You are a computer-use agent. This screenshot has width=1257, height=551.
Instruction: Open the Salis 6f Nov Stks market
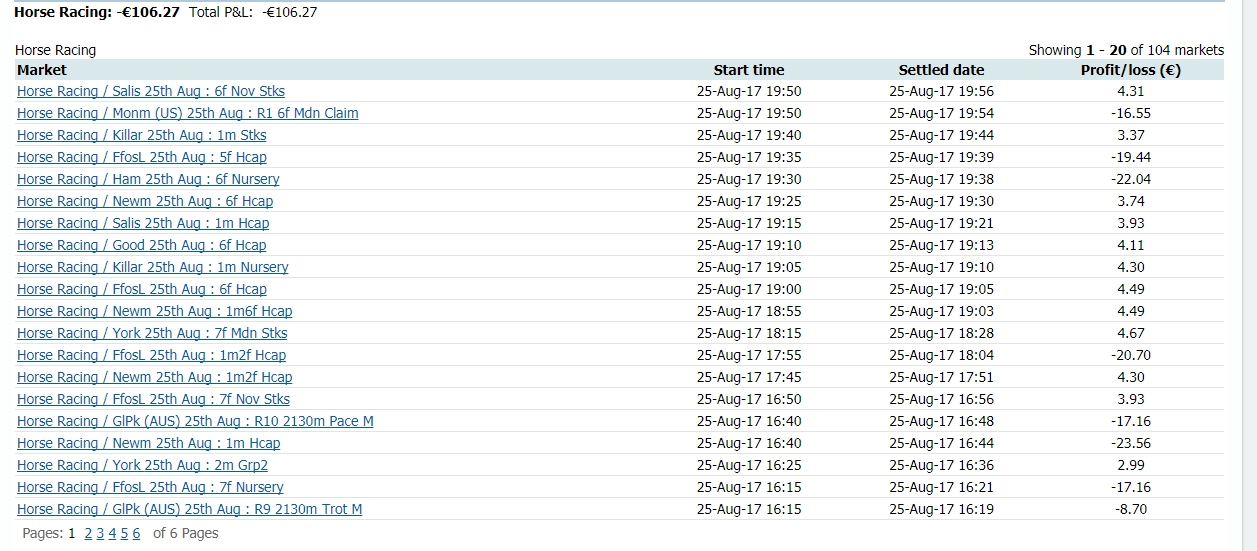click(151, 91)
